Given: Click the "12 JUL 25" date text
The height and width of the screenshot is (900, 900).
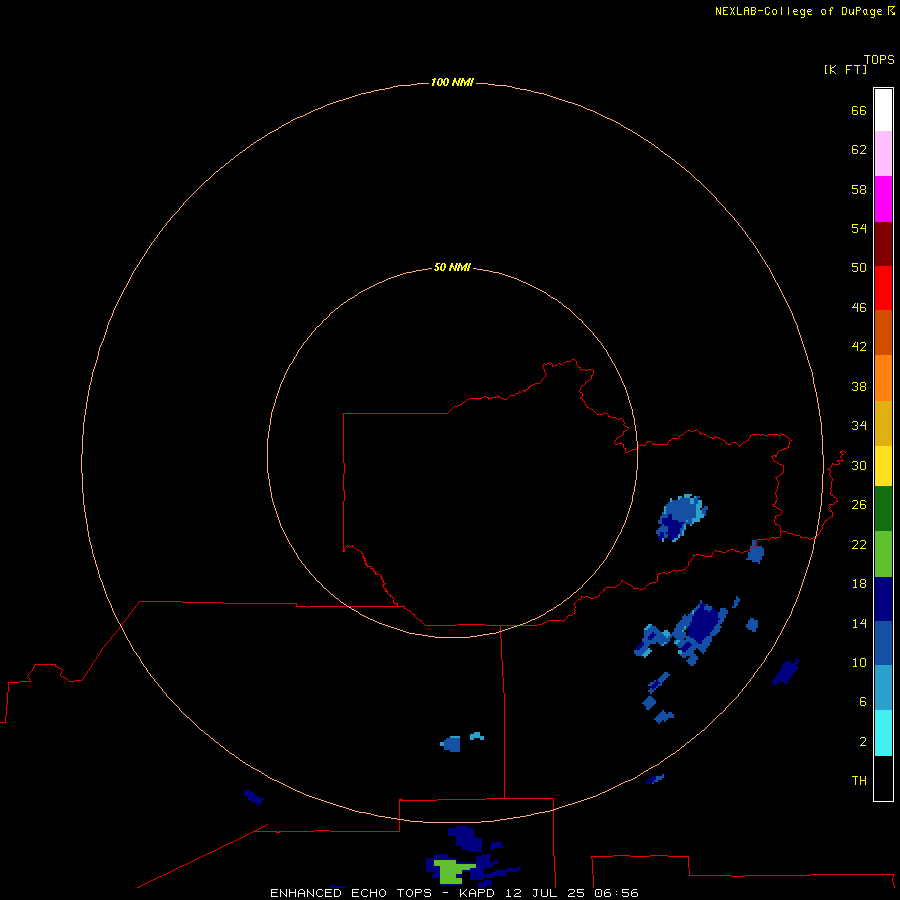Looking at the screenshot, I should click(x=545, y=893).
